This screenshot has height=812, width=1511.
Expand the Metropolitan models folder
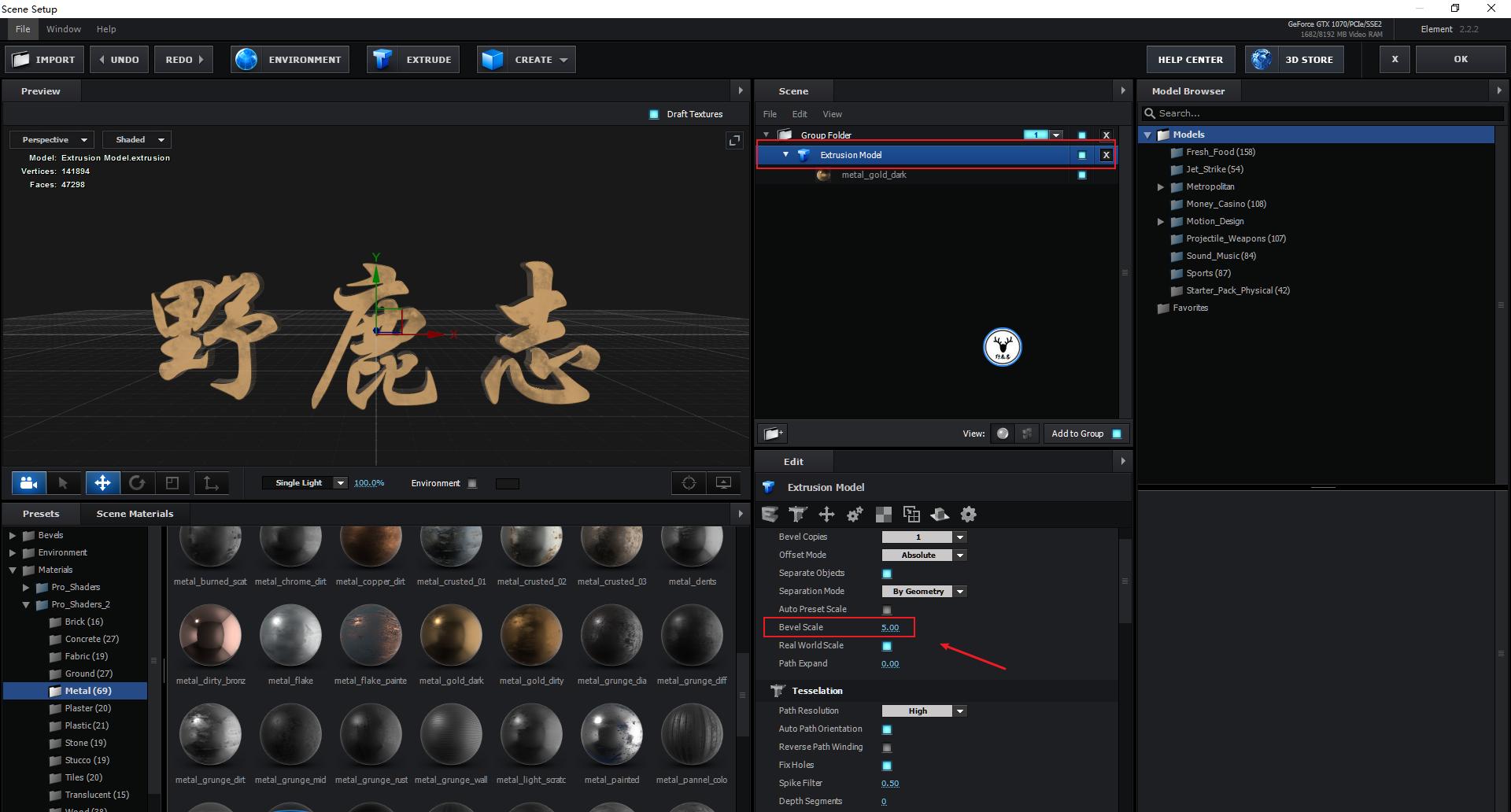click(1161, 187)
